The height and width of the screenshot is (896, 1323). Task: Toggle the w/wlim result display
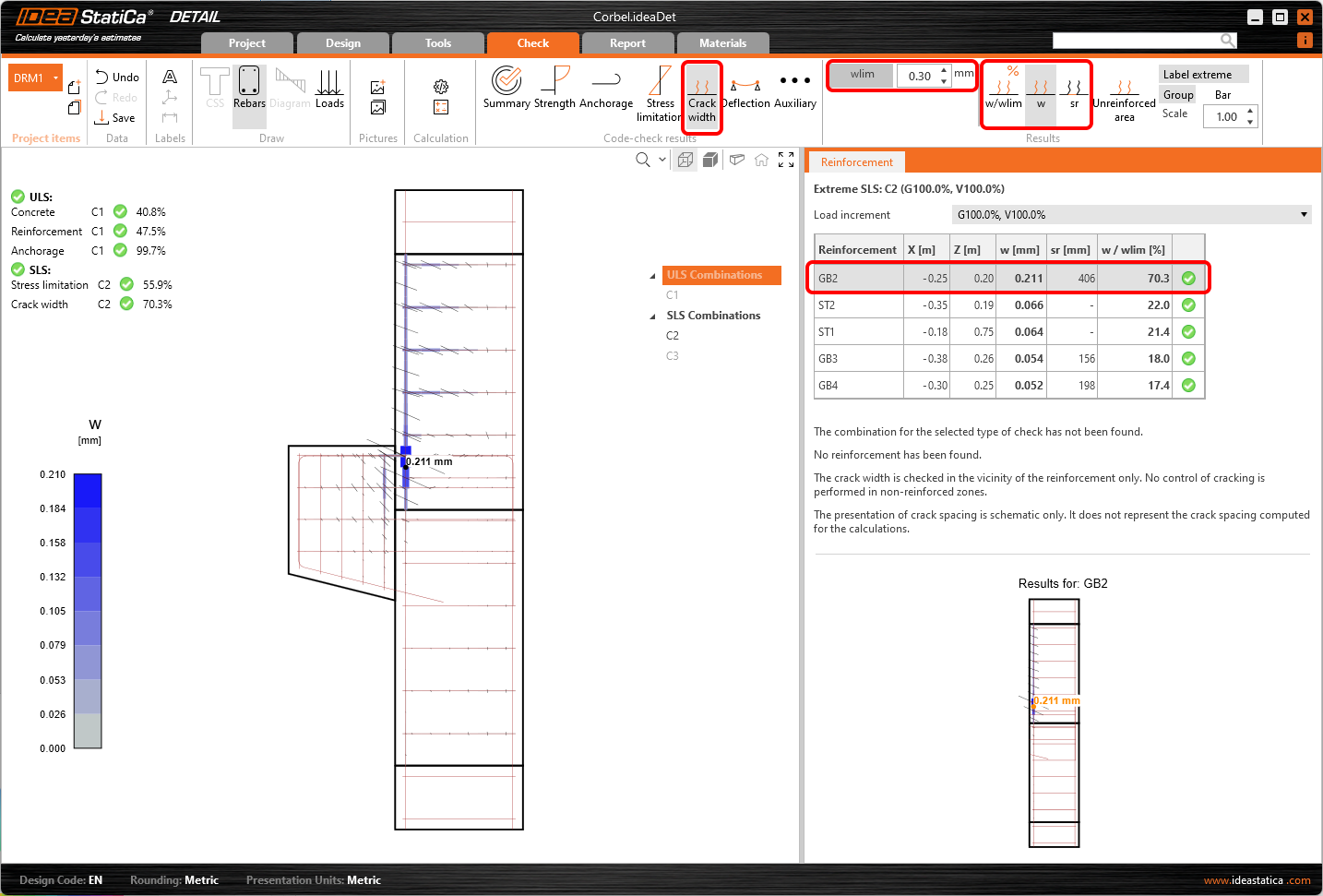click(x=1003, y=92)
